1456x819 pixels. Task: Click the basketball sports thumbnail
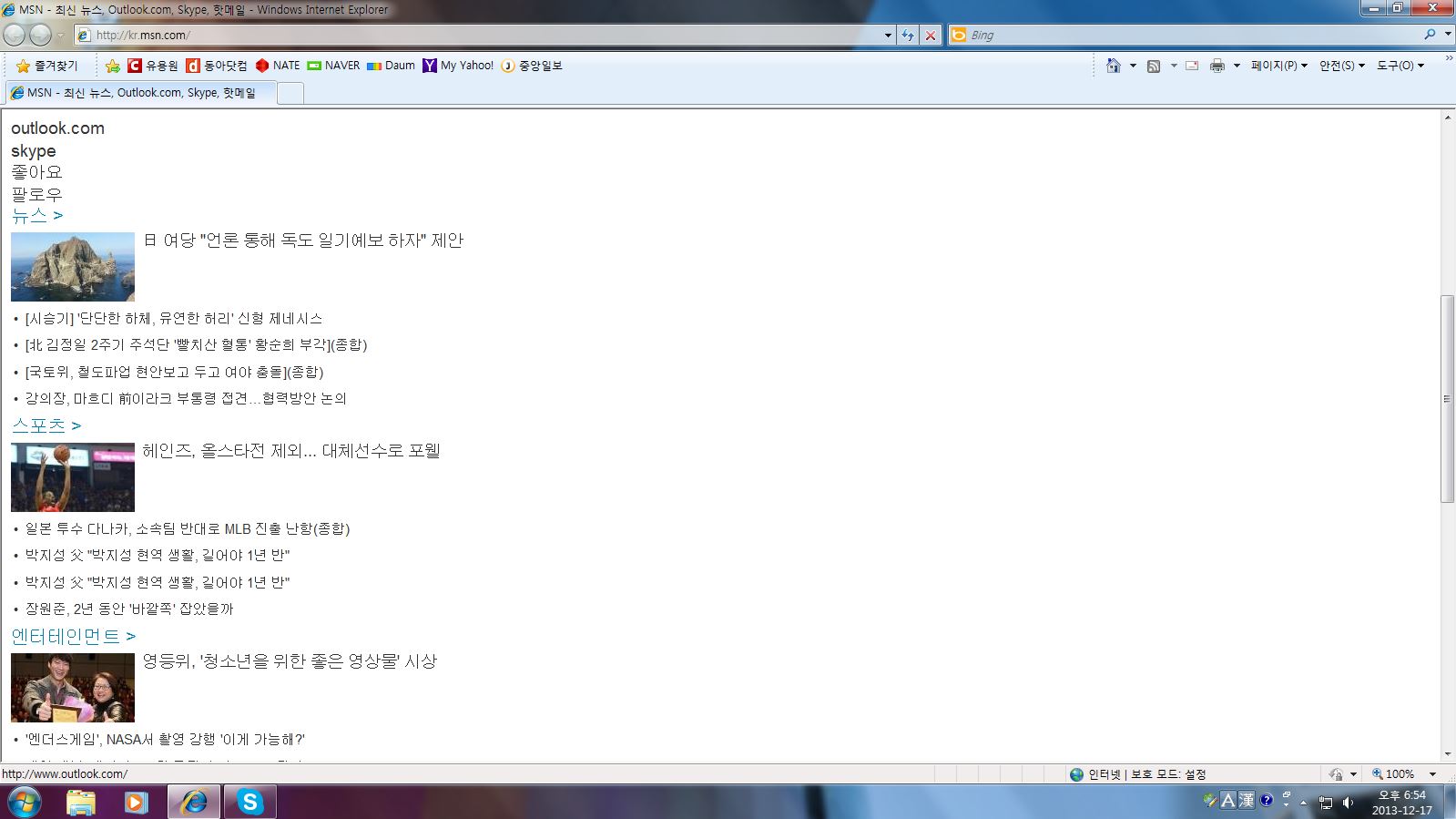(x=73, y=477)
